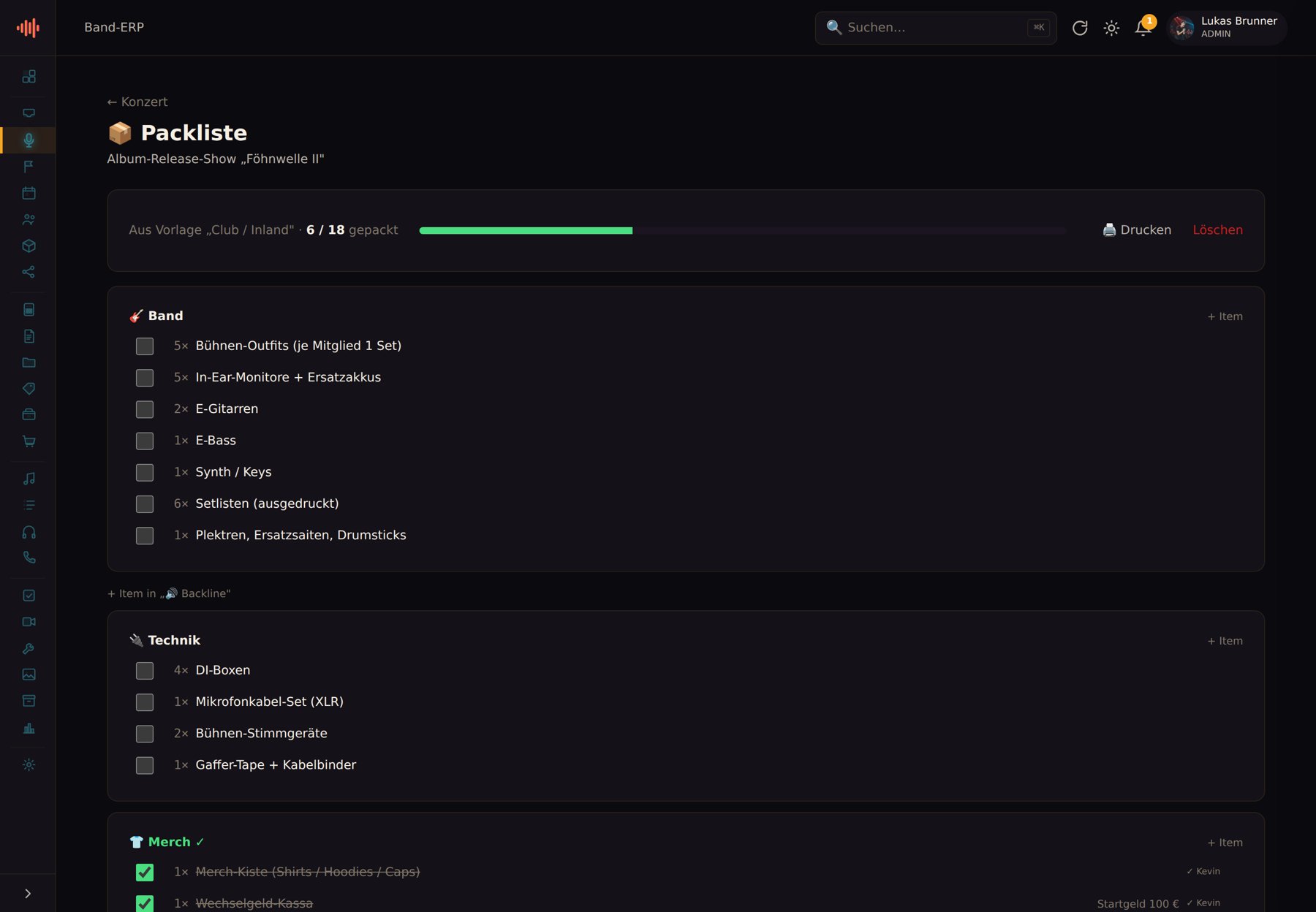
Task: Check Synth / Keys item
Action: click(x=145, y=472)
